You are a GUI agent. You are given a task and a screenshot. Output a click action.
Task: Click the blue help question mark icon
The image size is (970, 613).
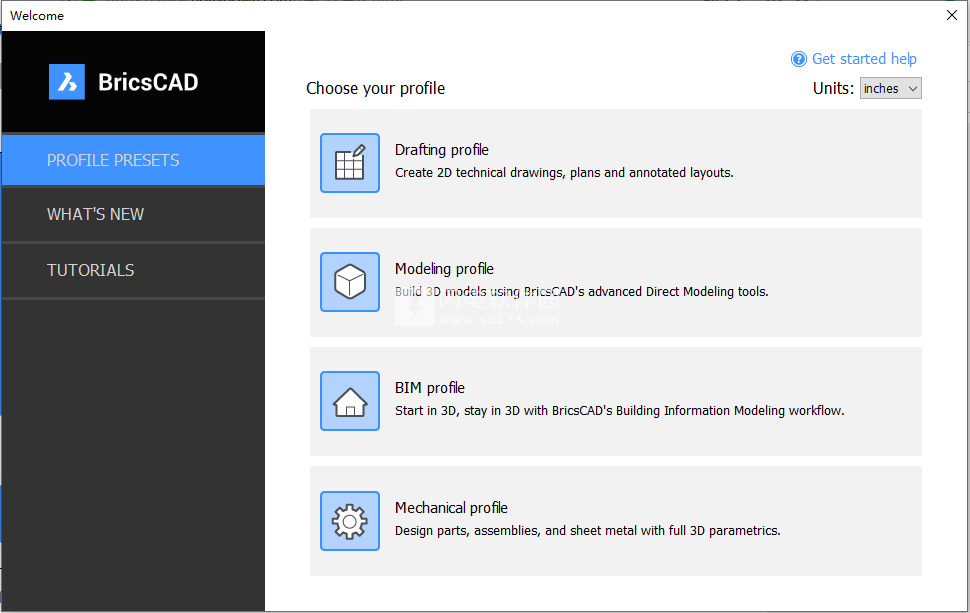[x=799, y=59]
